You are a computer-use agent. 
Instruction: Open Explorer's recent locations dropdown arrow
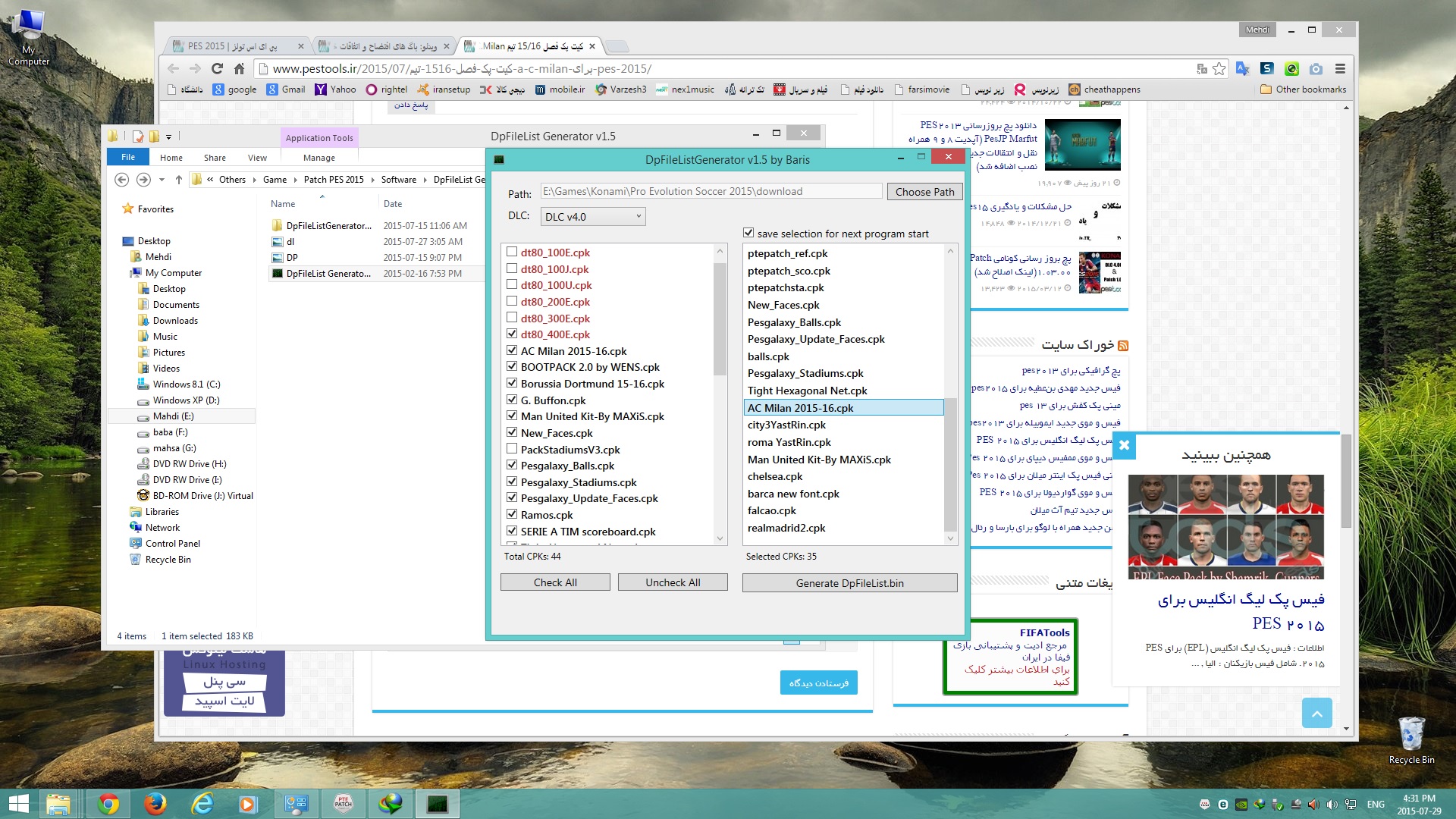[162, 180]
